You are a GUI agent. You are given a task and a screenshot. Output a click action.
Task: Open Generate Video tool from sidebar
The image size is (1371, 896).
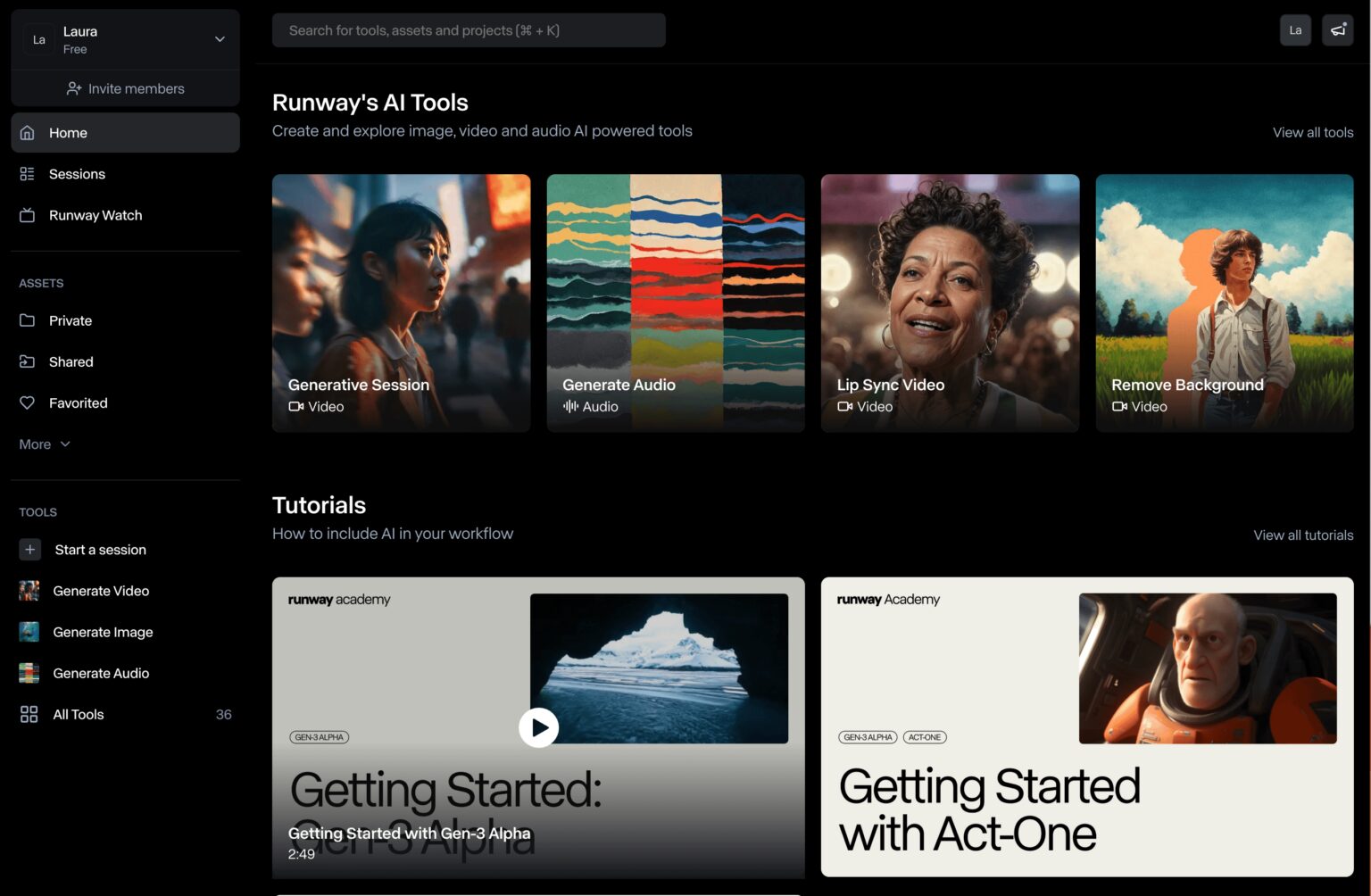125,591
